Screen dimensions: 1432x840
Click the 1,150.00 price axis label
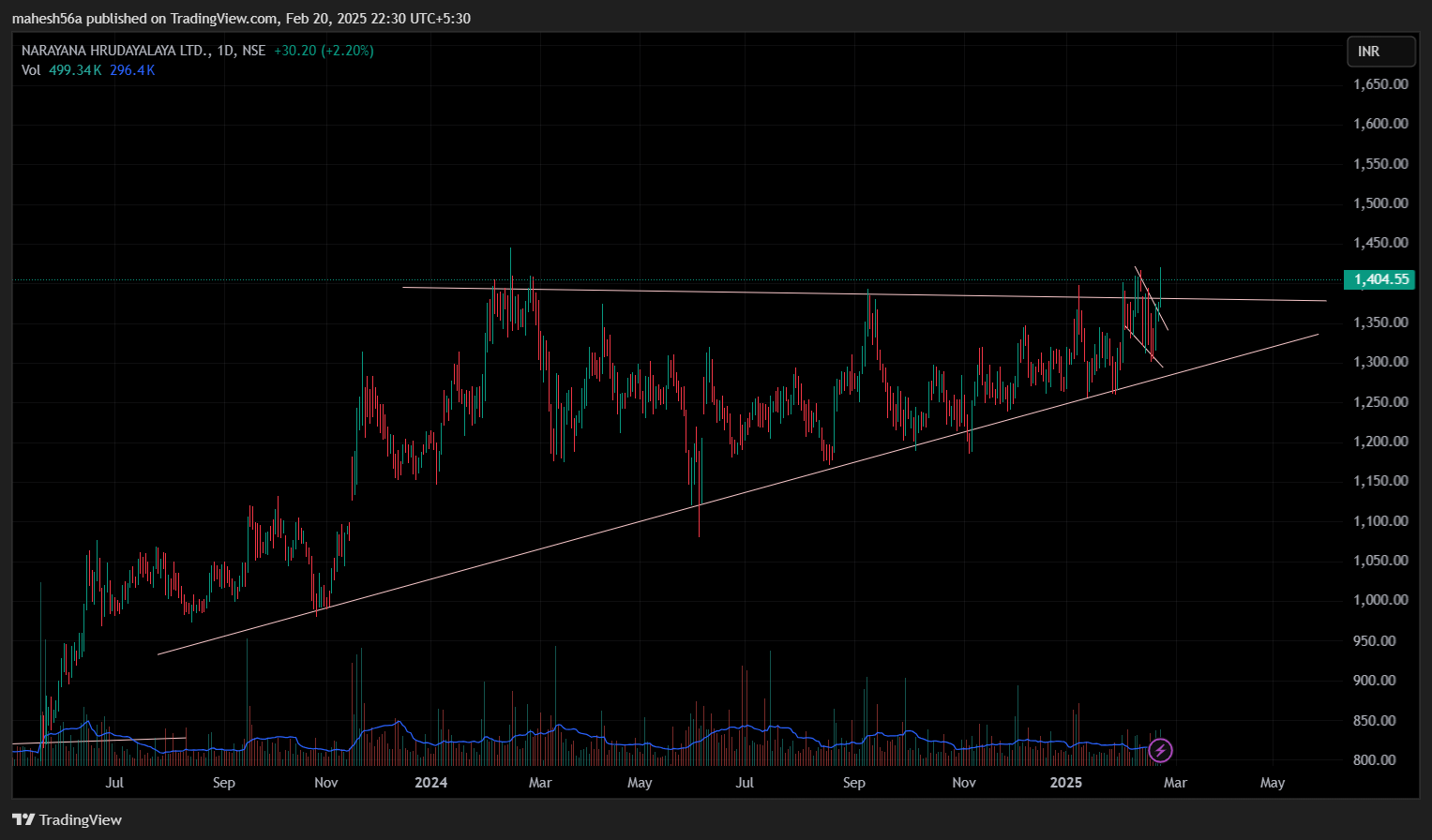coord(1380,480)
